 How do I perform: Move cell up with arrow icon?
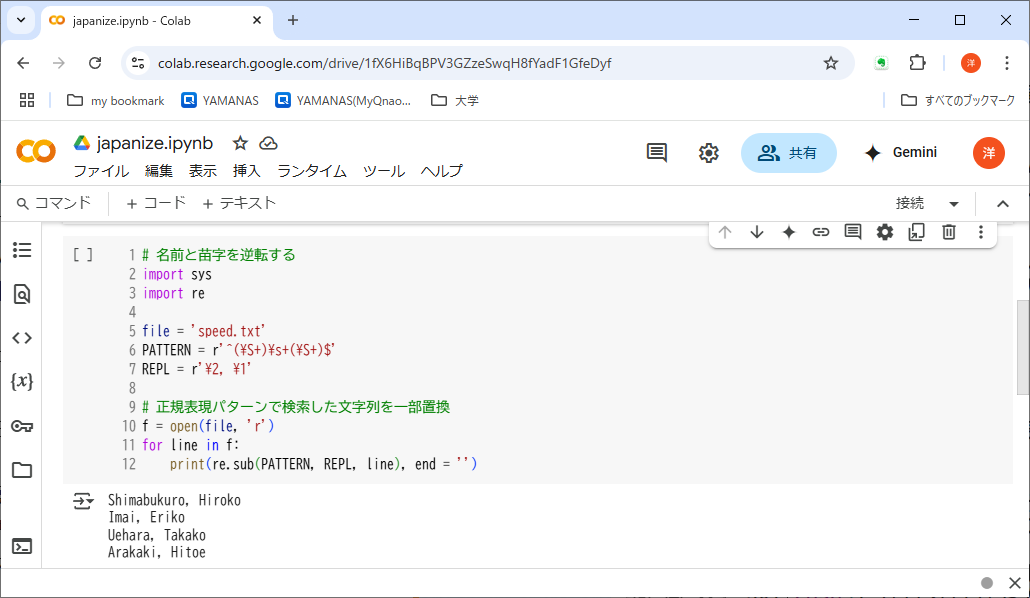pyautogui.click(x=725, y=232)
